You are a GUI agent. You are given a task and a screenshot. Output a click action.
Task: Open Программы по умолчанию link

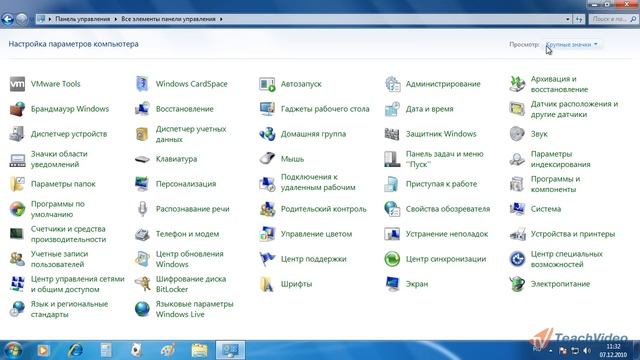(x=58, y=209)
